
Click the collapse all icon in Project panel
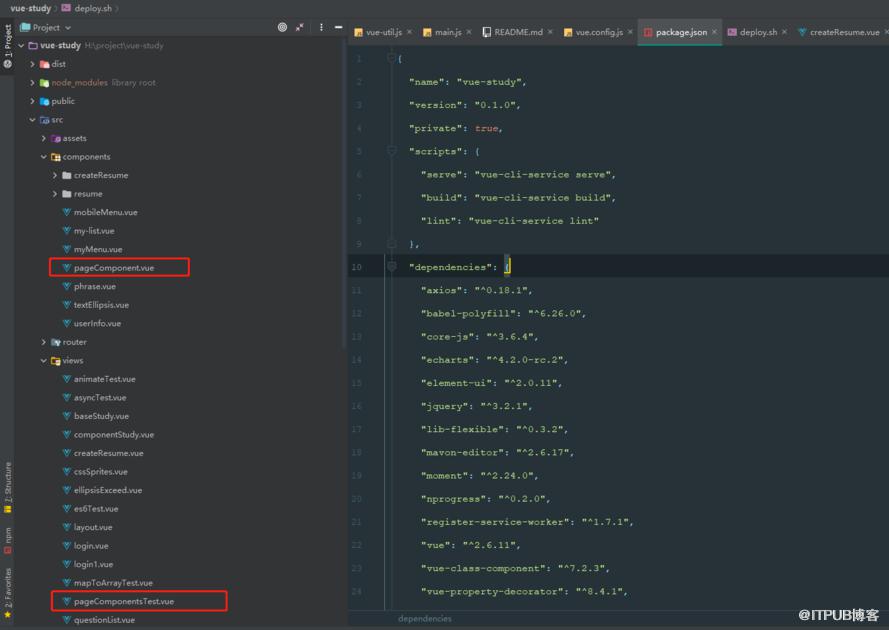click(x=300, y=27)
